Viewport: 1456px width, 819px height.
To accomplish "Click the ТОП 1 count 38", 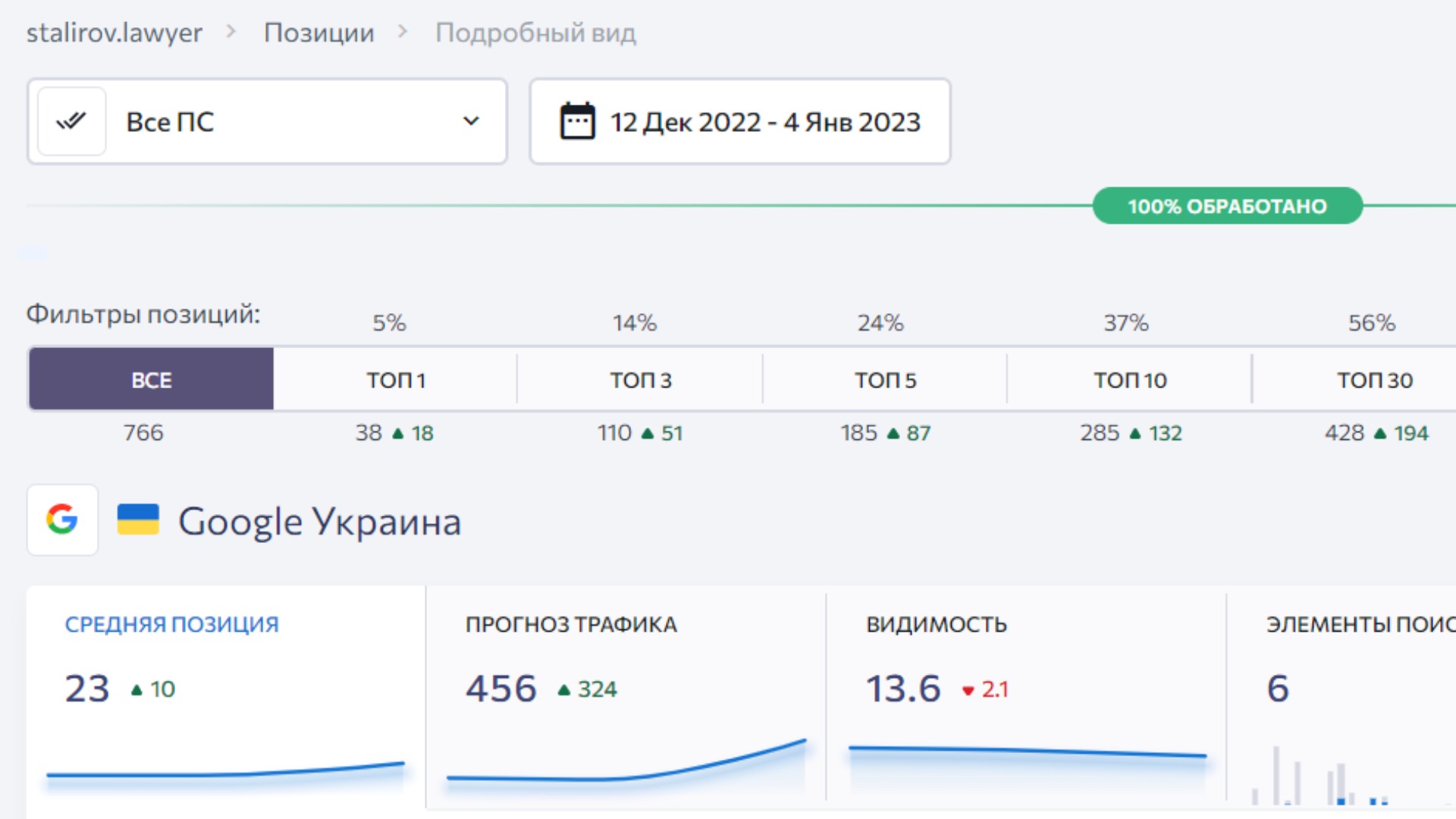I will [x=369, y=432].
